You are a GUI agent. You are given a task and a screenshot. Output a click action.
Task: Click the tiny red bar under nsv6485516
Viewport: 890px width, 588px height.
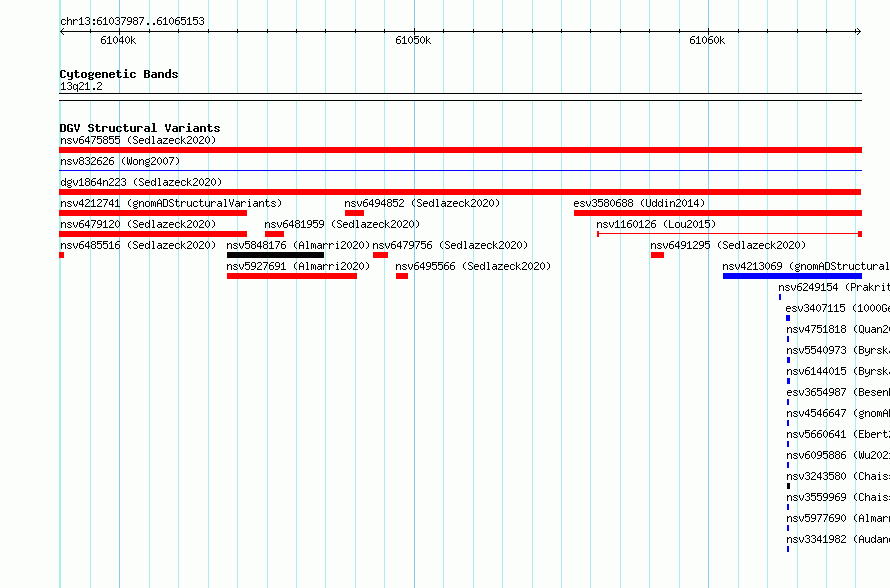click(x=61, y=255)
